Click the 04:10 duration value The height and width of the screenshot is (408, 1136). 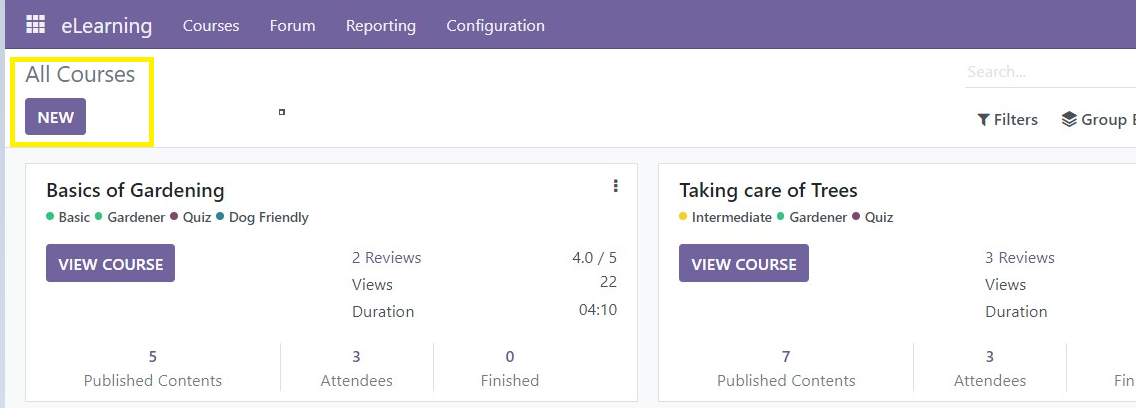pos(598,310)
